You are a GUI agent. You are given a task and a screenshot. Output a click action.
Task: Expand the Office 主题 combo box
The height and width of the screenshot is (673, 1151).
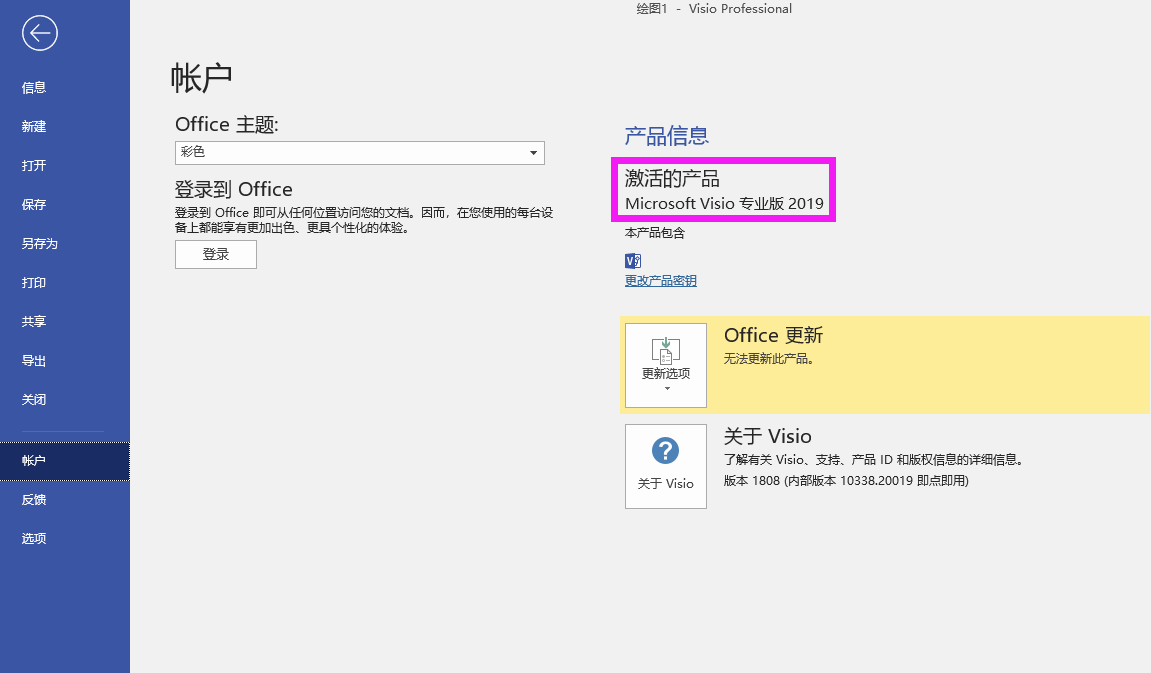[359, 153]
